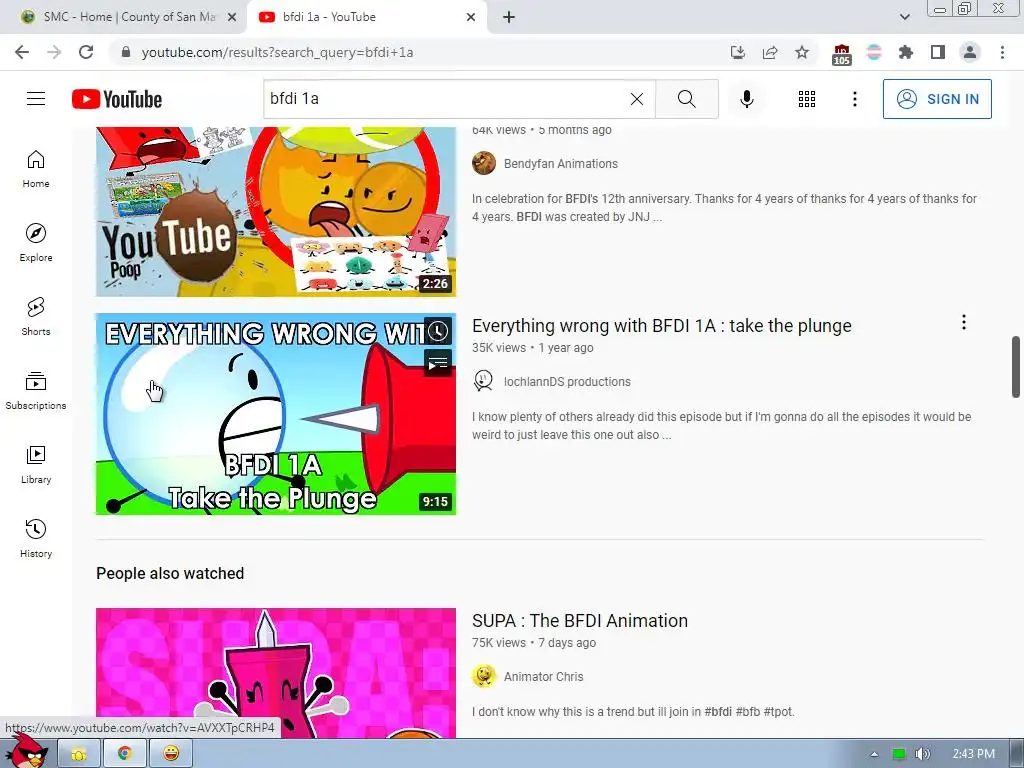This screenshot has width=1024, height=768.
Task: Open the YouTube apps grid
Action: coord(807,99)
